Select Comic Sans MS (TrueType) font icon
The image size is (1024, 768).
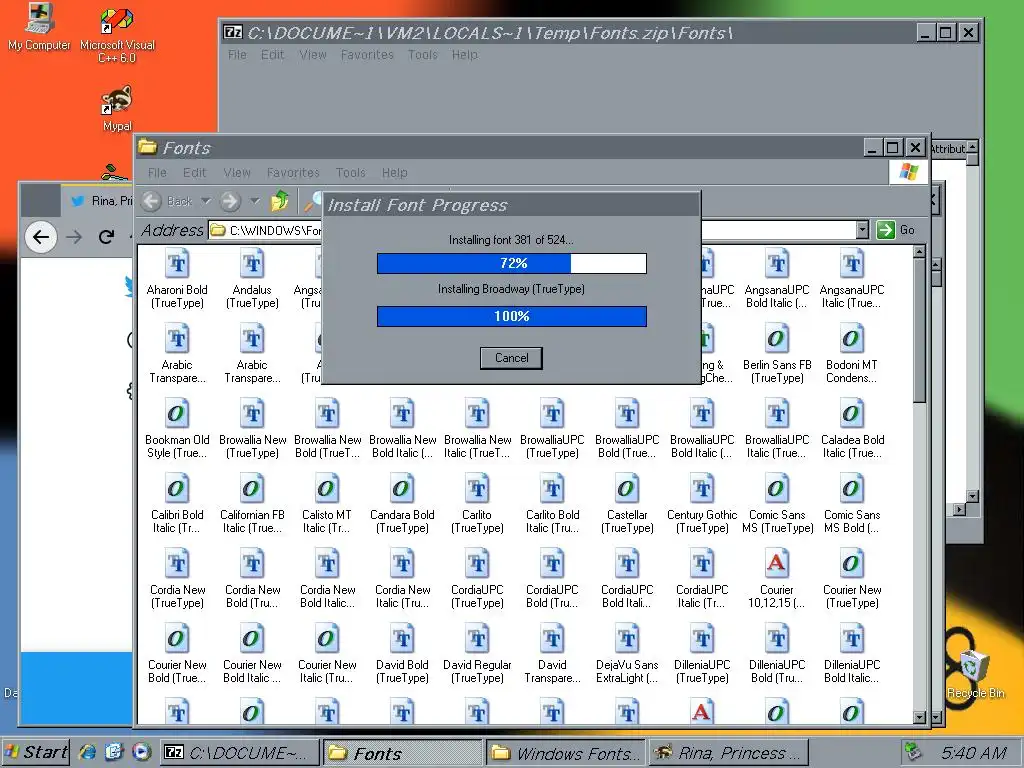777,488
